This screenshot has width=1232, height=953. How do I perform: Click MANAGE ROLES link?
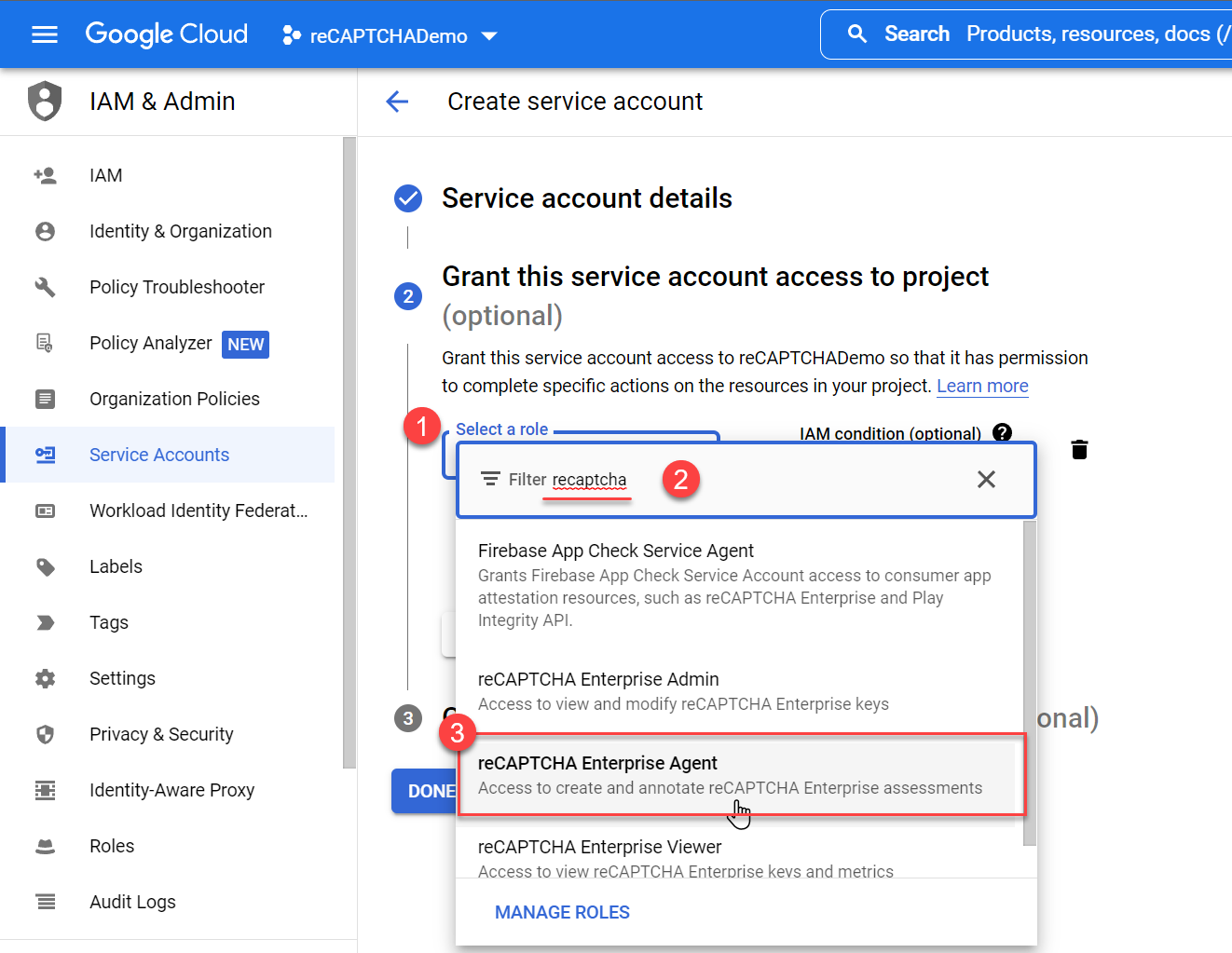coord(562,912)
